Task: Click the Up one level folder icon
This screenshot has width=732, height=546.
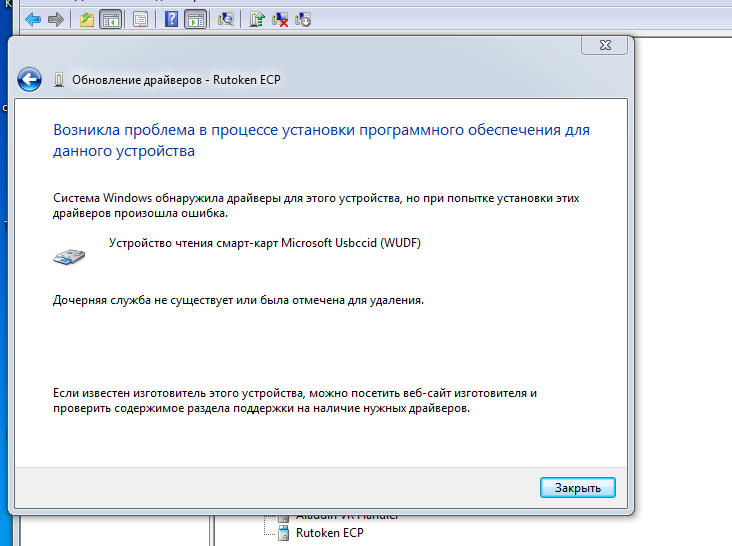Action: [87, 20]
